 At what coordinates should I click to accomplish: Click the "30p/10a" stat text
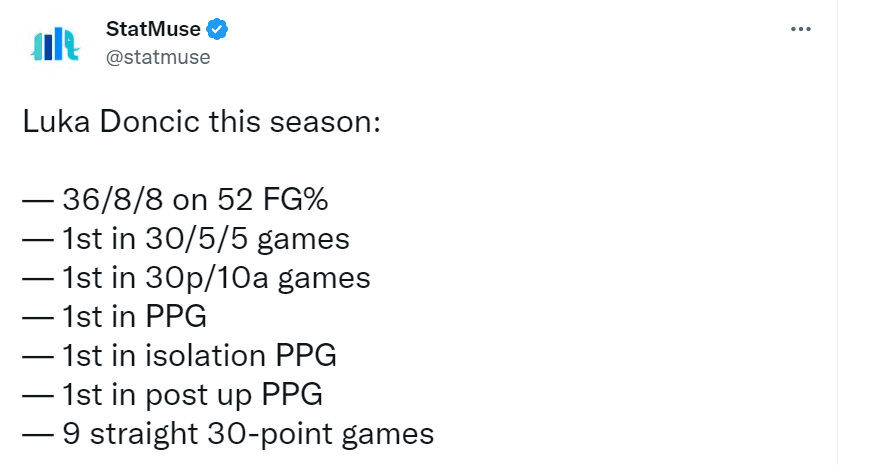coord(207,278)
